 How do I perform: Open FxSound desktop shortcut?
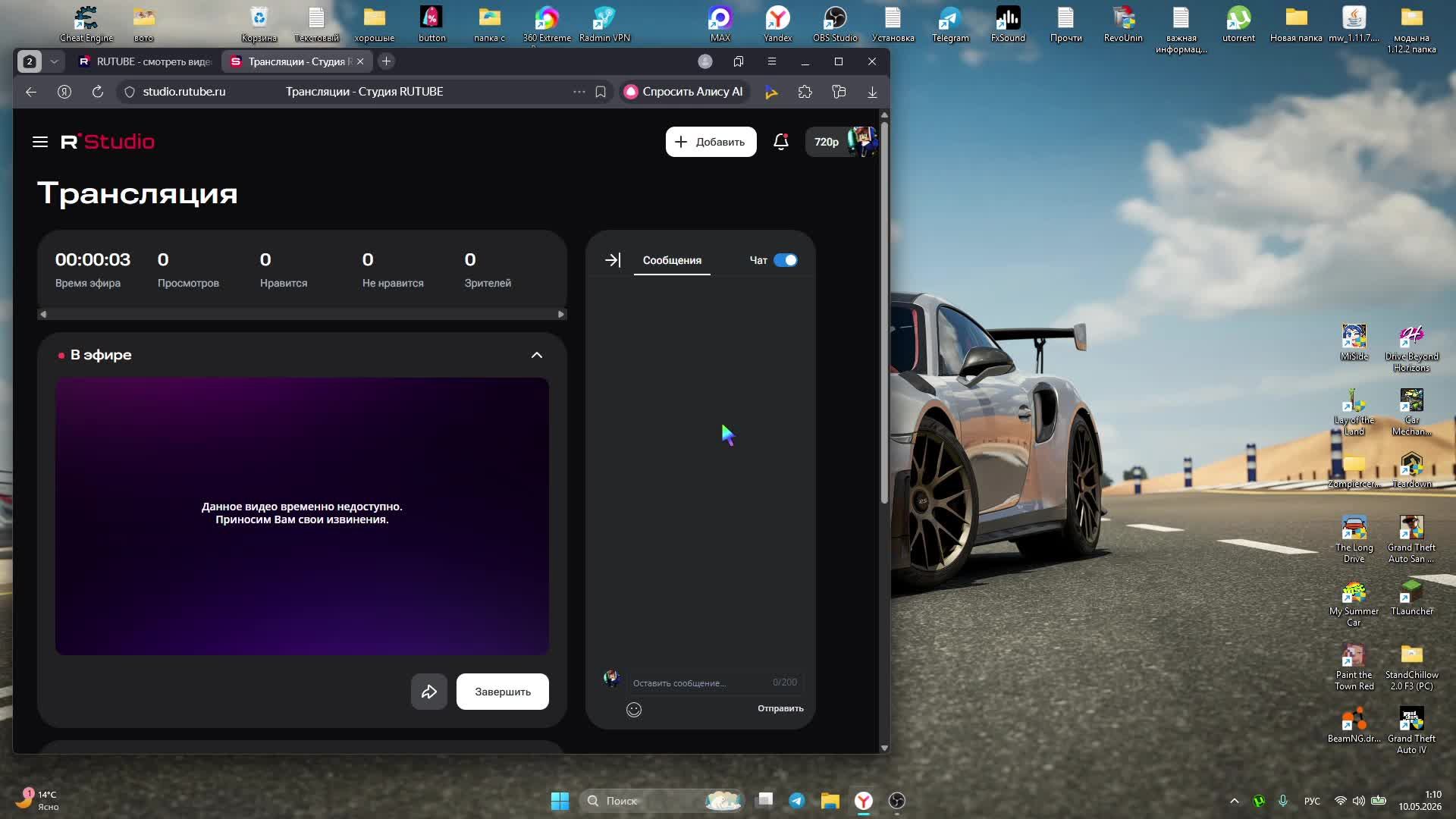tap(1008, 24)
